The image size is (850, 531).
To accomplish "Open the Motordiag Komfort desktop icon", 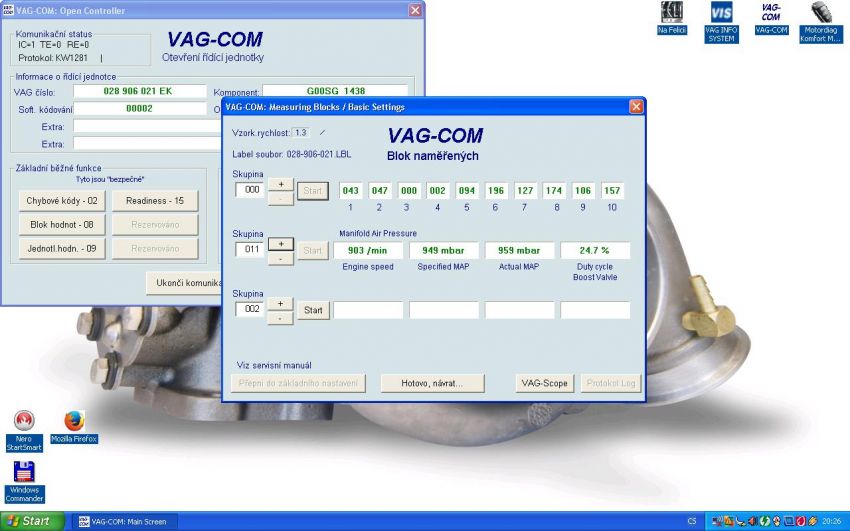I will (821, 22).
